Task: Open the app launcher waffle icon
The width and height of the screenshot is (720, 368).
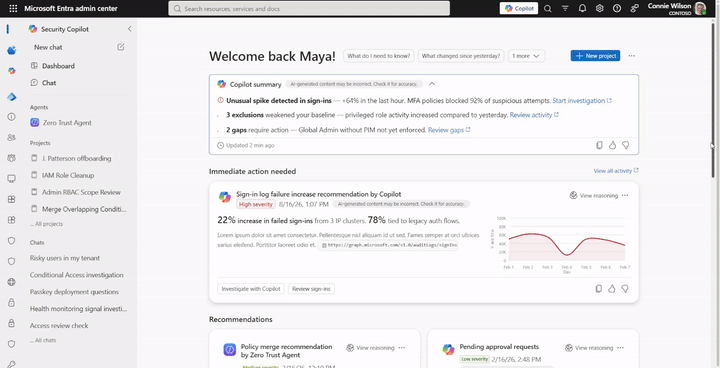Action: coord(13,8)
